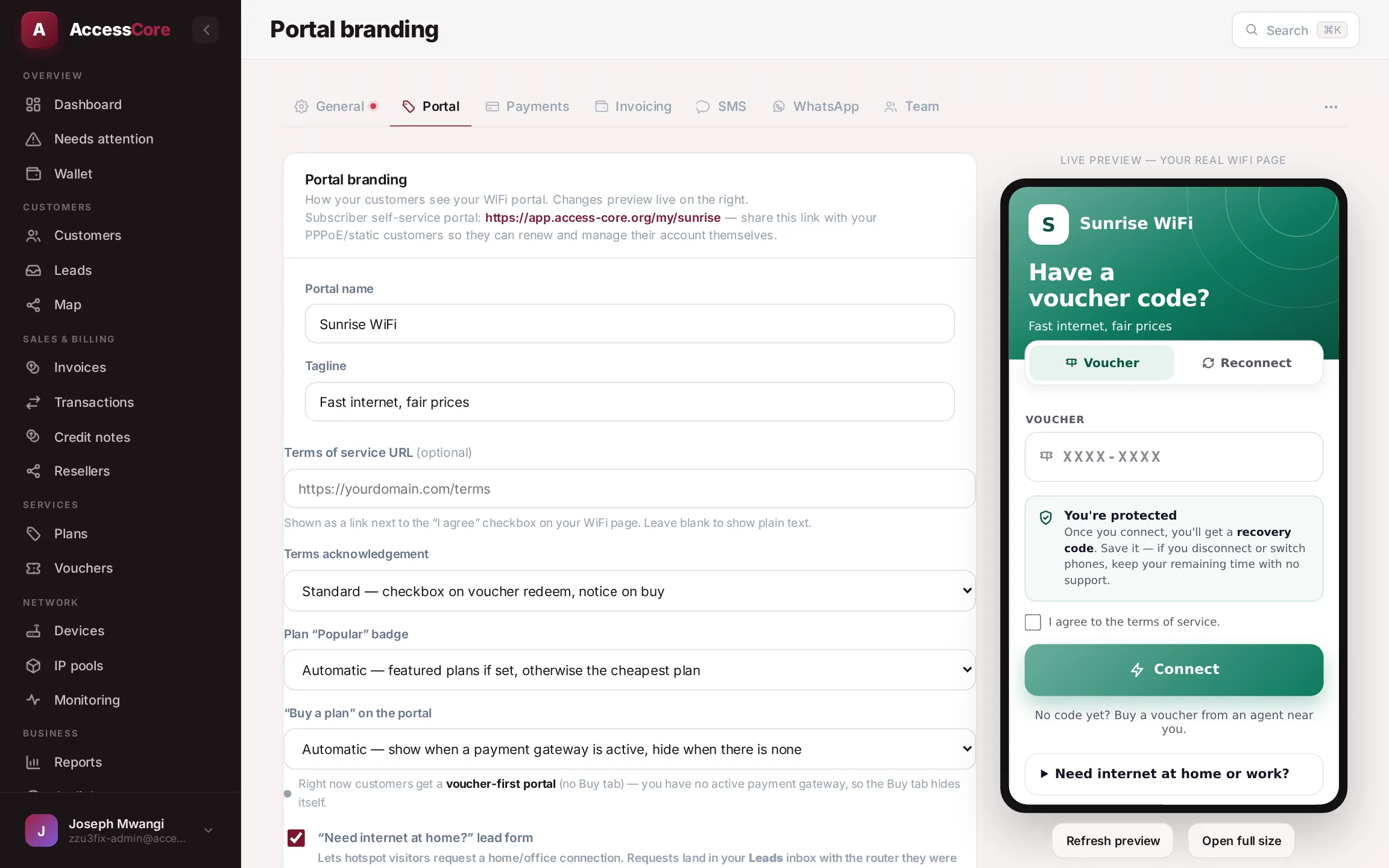Click the Sunrise WiFi S logo in preview
Screen dimensions: 1389x868
point(1048,224)
